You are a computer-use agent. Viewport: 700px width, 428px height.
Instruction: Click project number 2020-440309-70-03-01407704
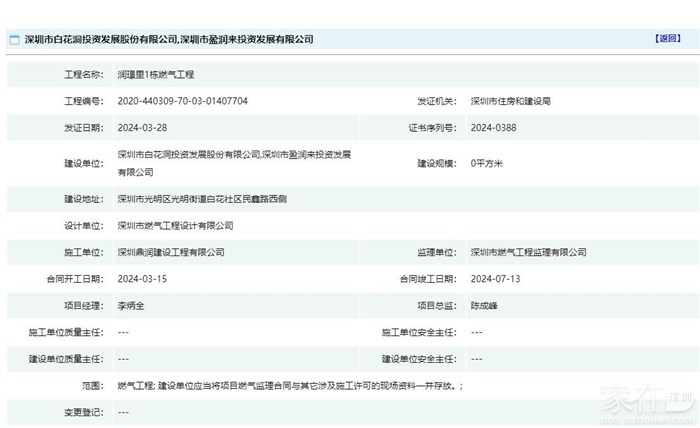[x=182, y=101]
